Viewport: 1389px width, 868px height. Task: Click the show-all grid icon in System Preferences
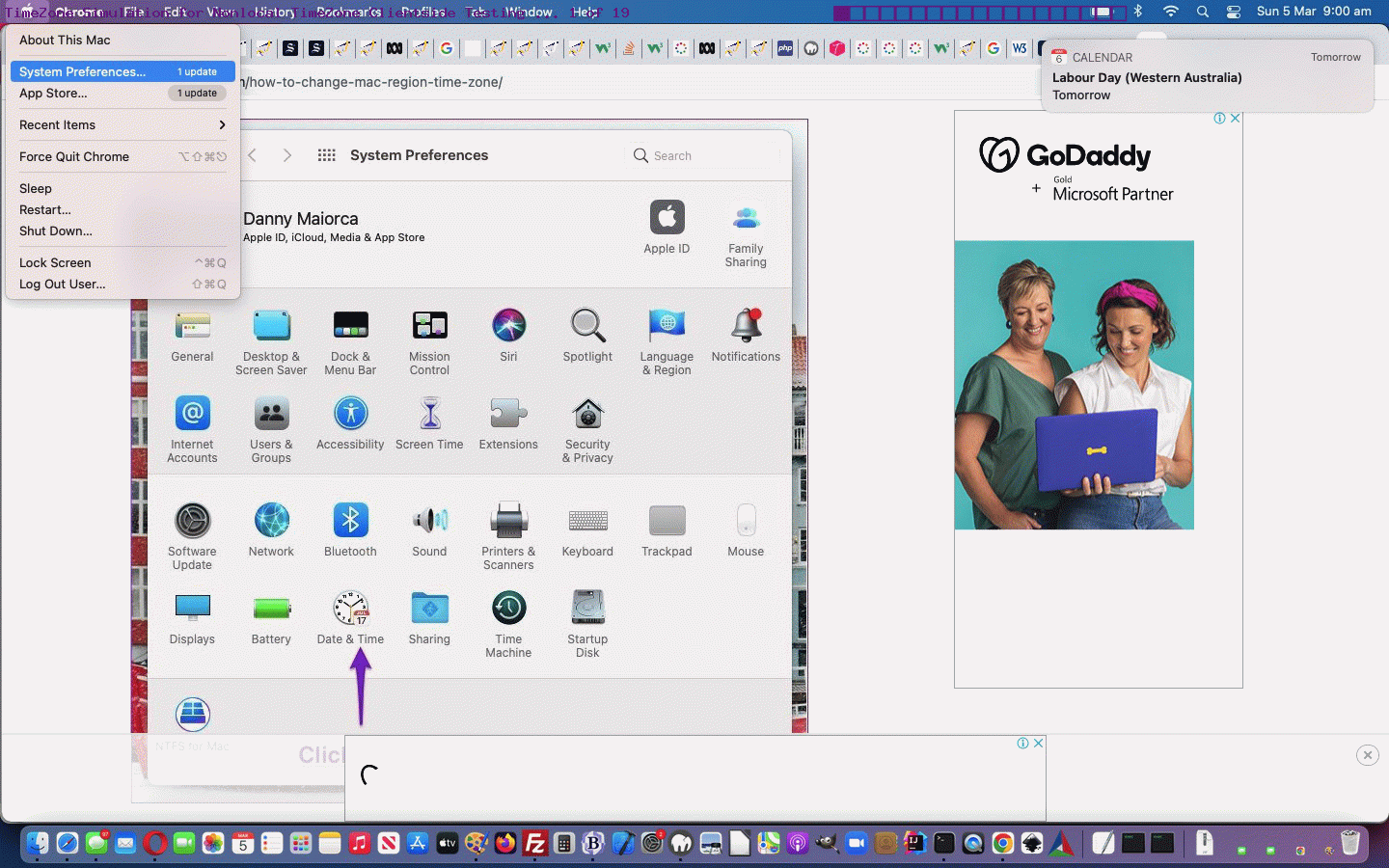click(x=327, y=155)
